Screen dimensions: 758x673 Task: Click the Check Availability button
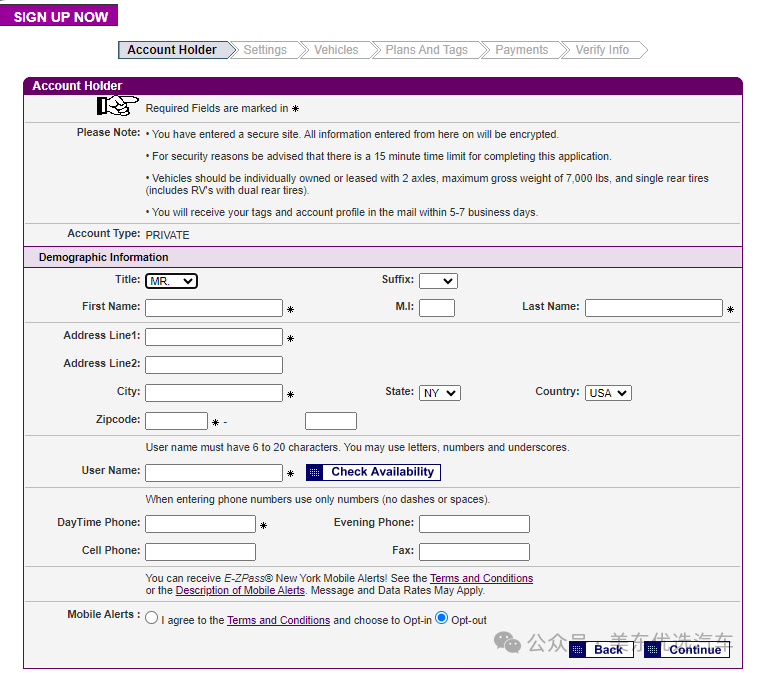[373, 472]
